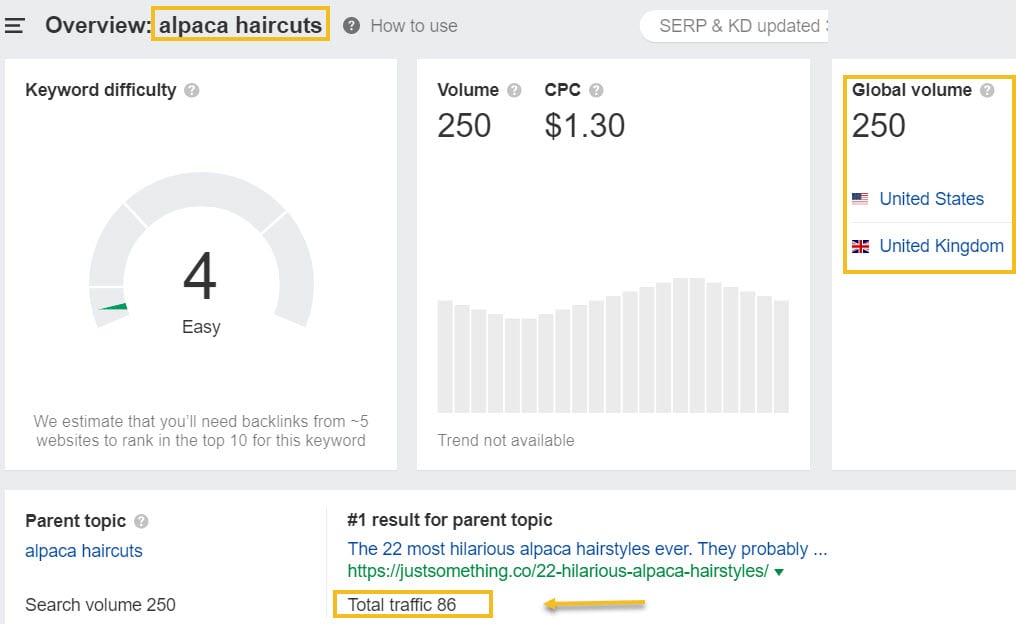Open the 'How to use' guide
The height and width of the screenshot is (624, 1016).
(x=412, y=27)
